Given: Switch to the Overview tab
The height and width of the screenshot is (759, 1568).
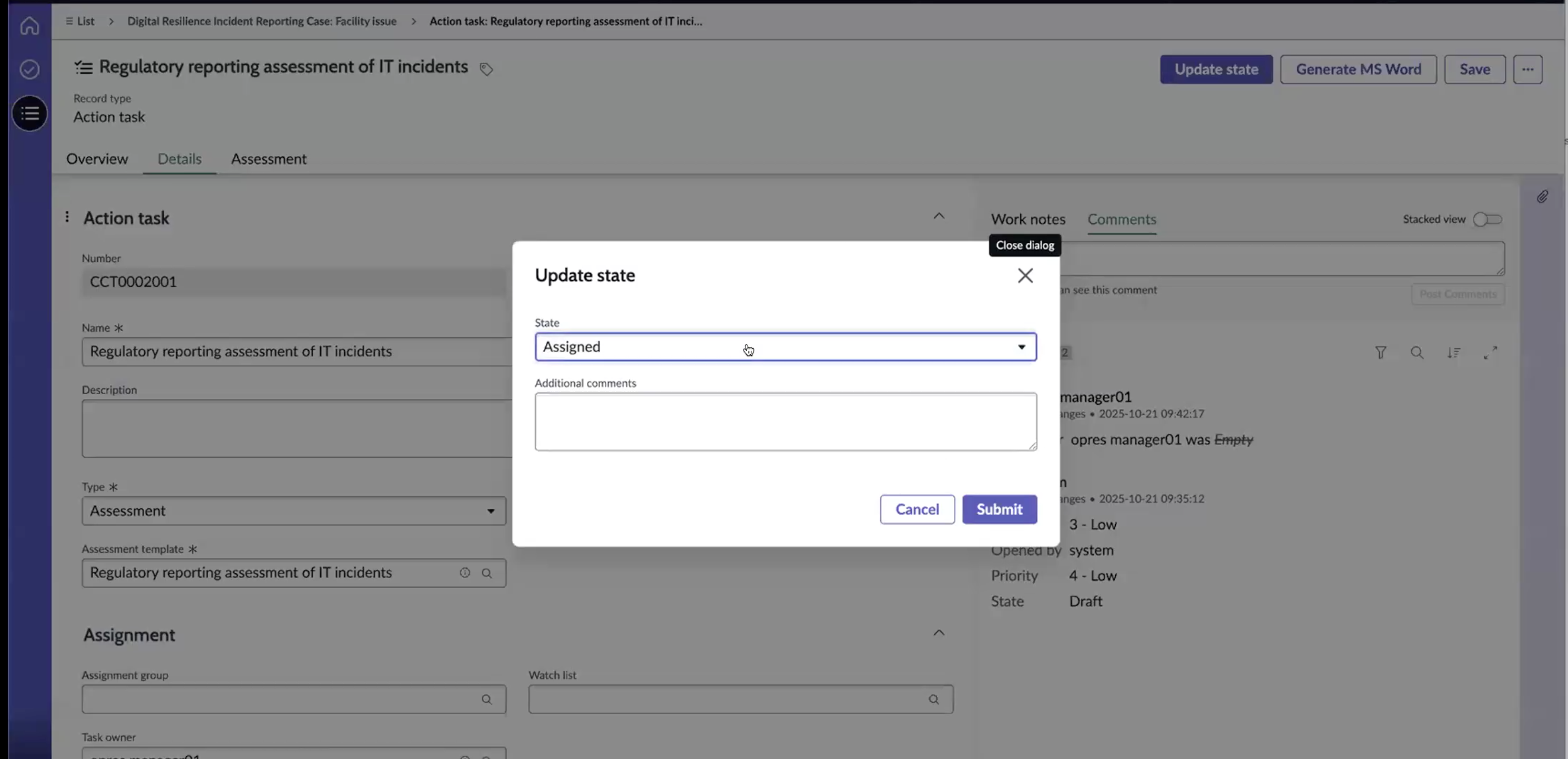Looking at the screenshot, I should tap(97, 159).
